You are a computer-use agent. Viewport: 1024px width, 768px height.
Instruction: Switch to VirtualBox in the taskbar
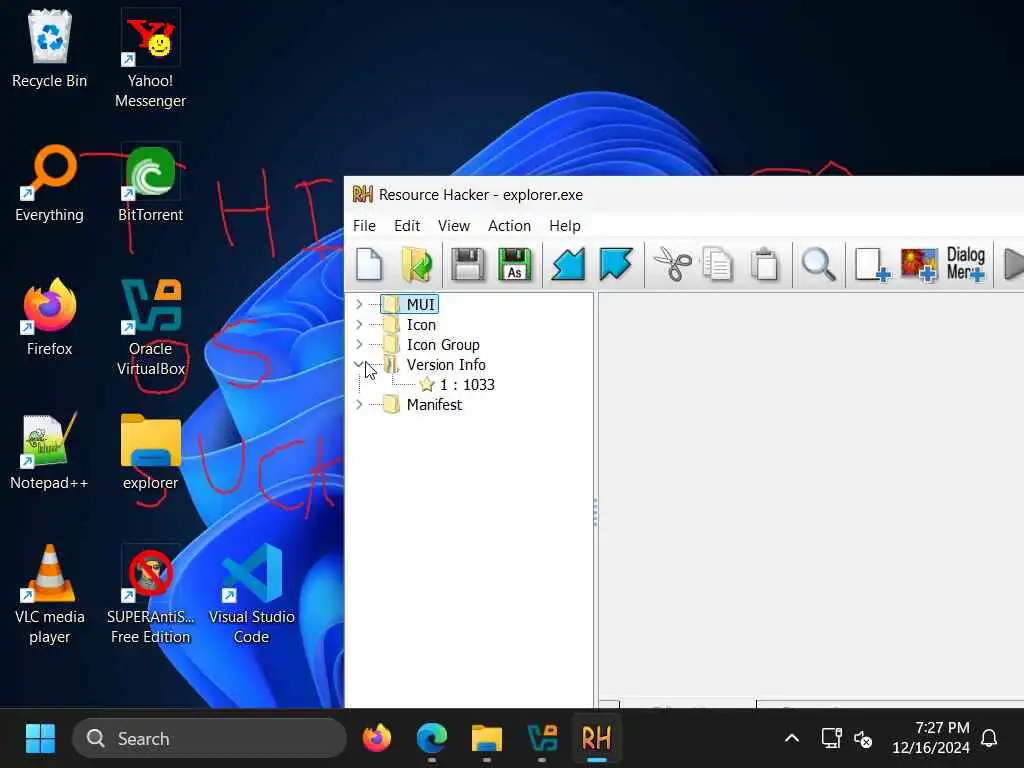542,739
